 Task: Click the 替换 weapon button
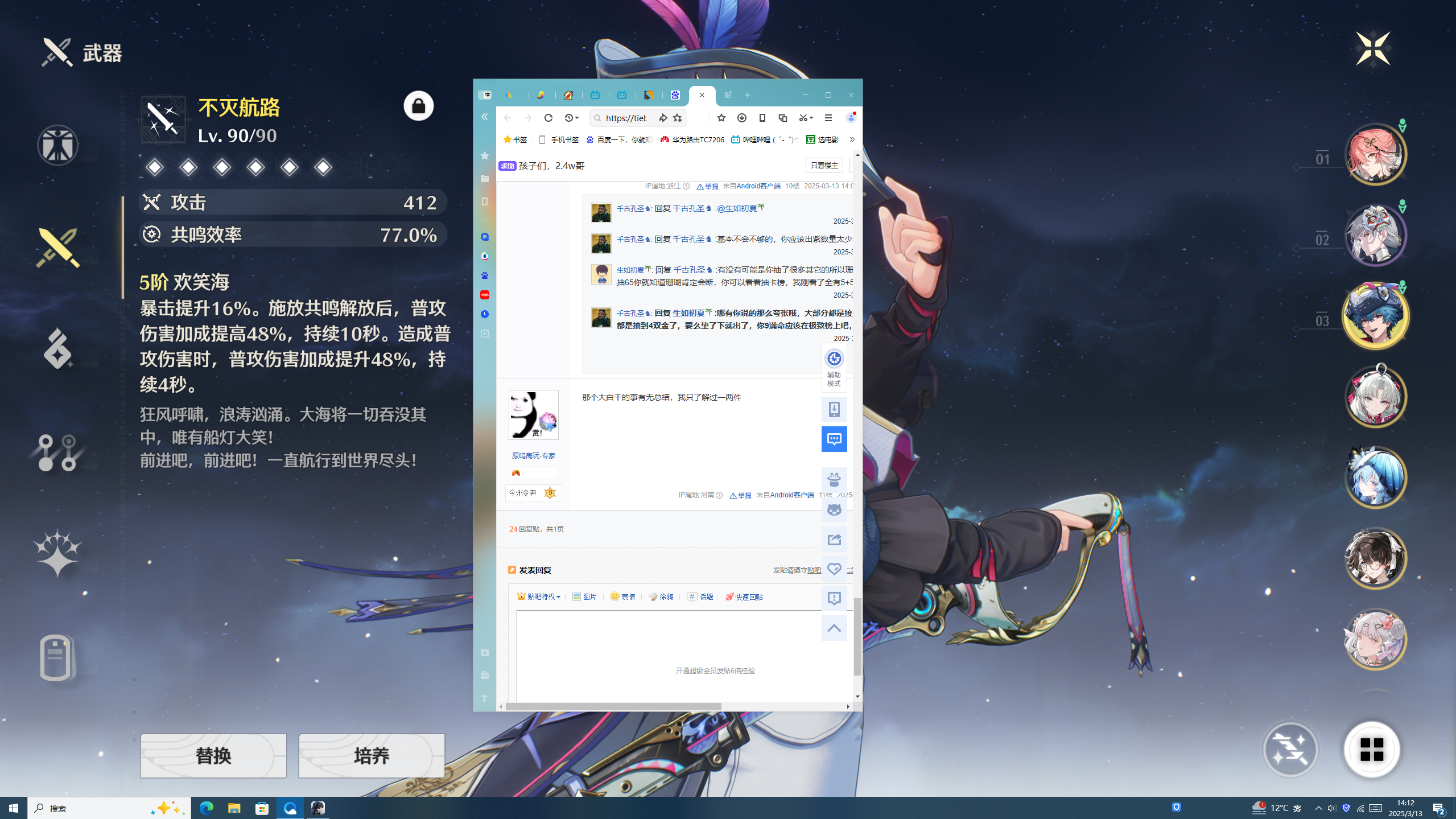(x=213, y=755)
